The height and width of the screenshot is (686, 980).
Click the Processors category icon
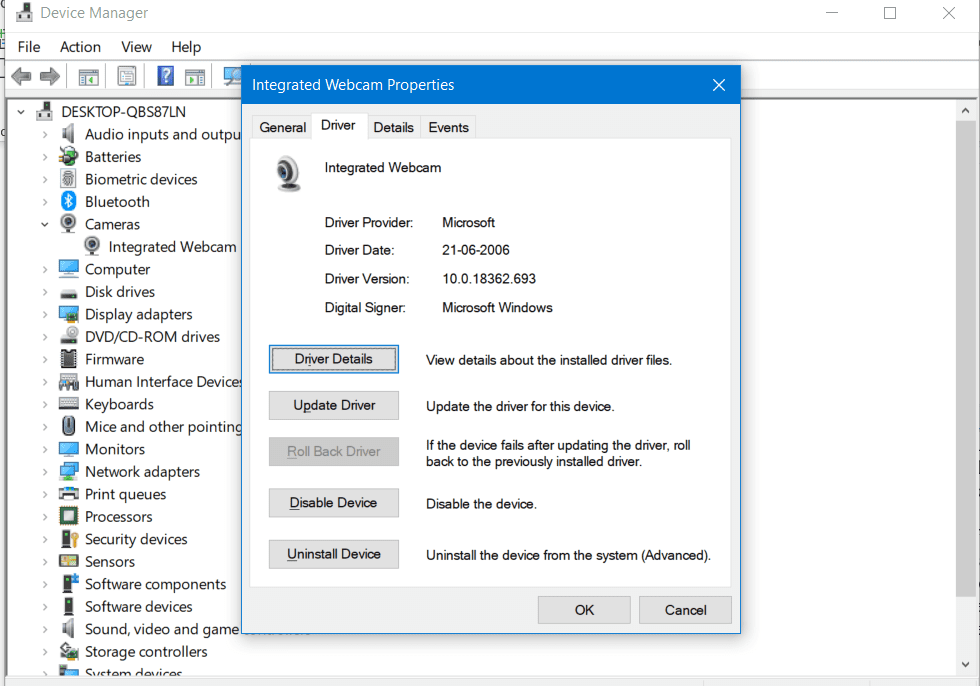pyautogui.click(x=68, y=516)
